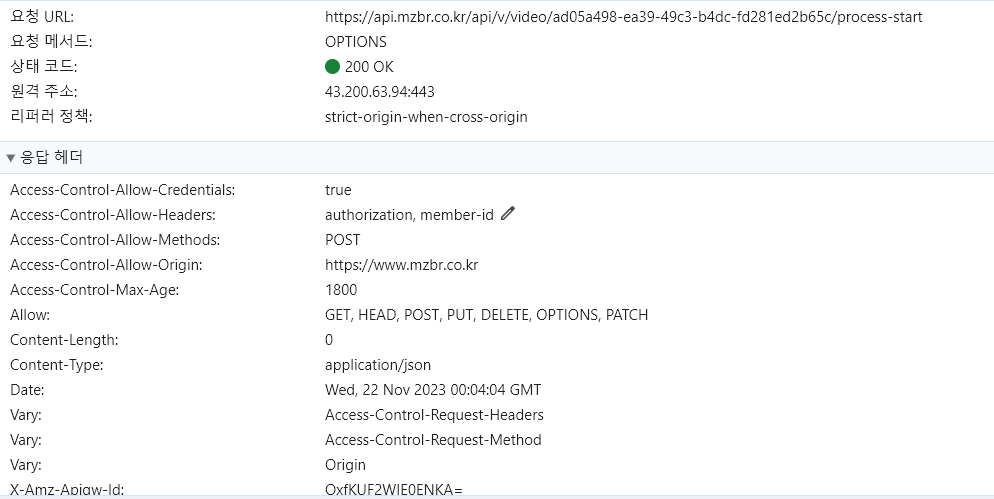
Task: Click the OPTIONS request method value
Action: (x=356, y=42)
